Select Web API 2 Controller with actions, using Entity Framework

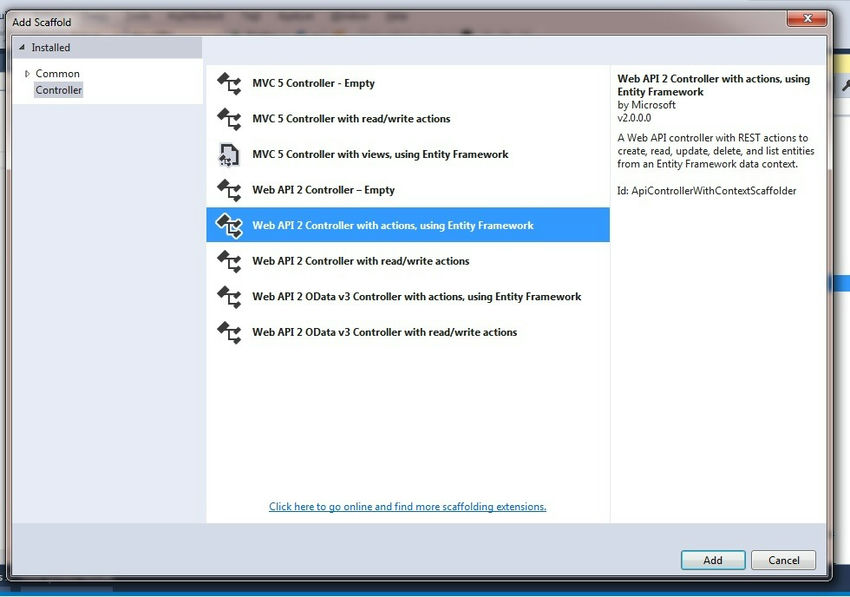tap(408, 225)
